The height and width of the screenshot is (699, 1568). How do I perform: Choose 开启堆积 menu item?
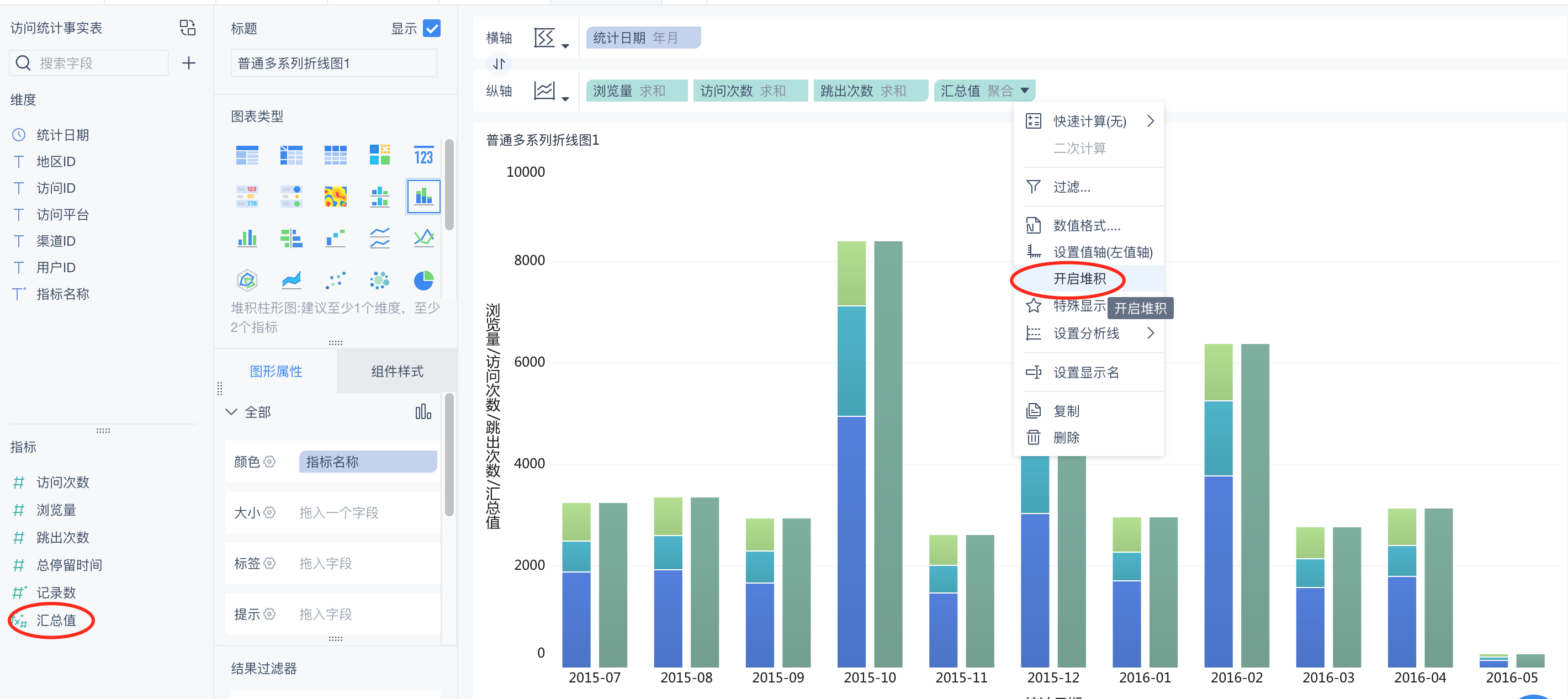pyautogui.click(x=1088, y=279)
